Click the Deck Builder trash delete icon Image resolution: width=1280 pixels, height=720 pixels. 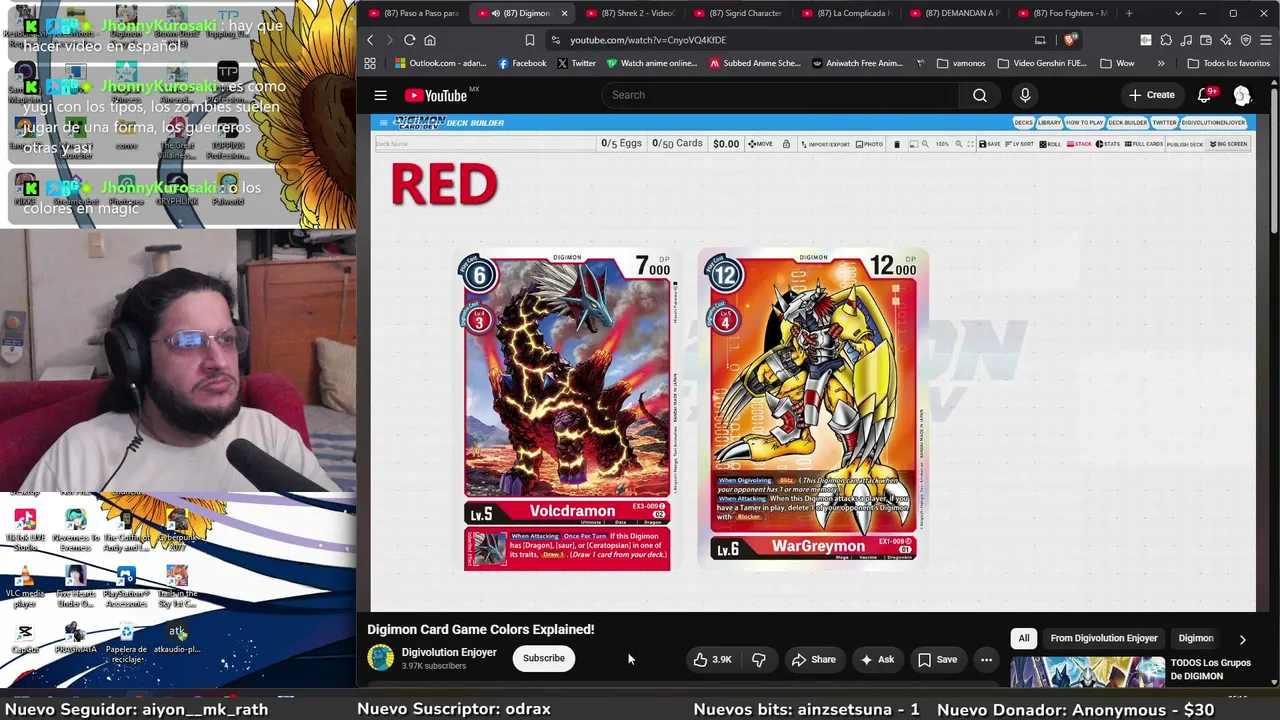click(896, 144)
